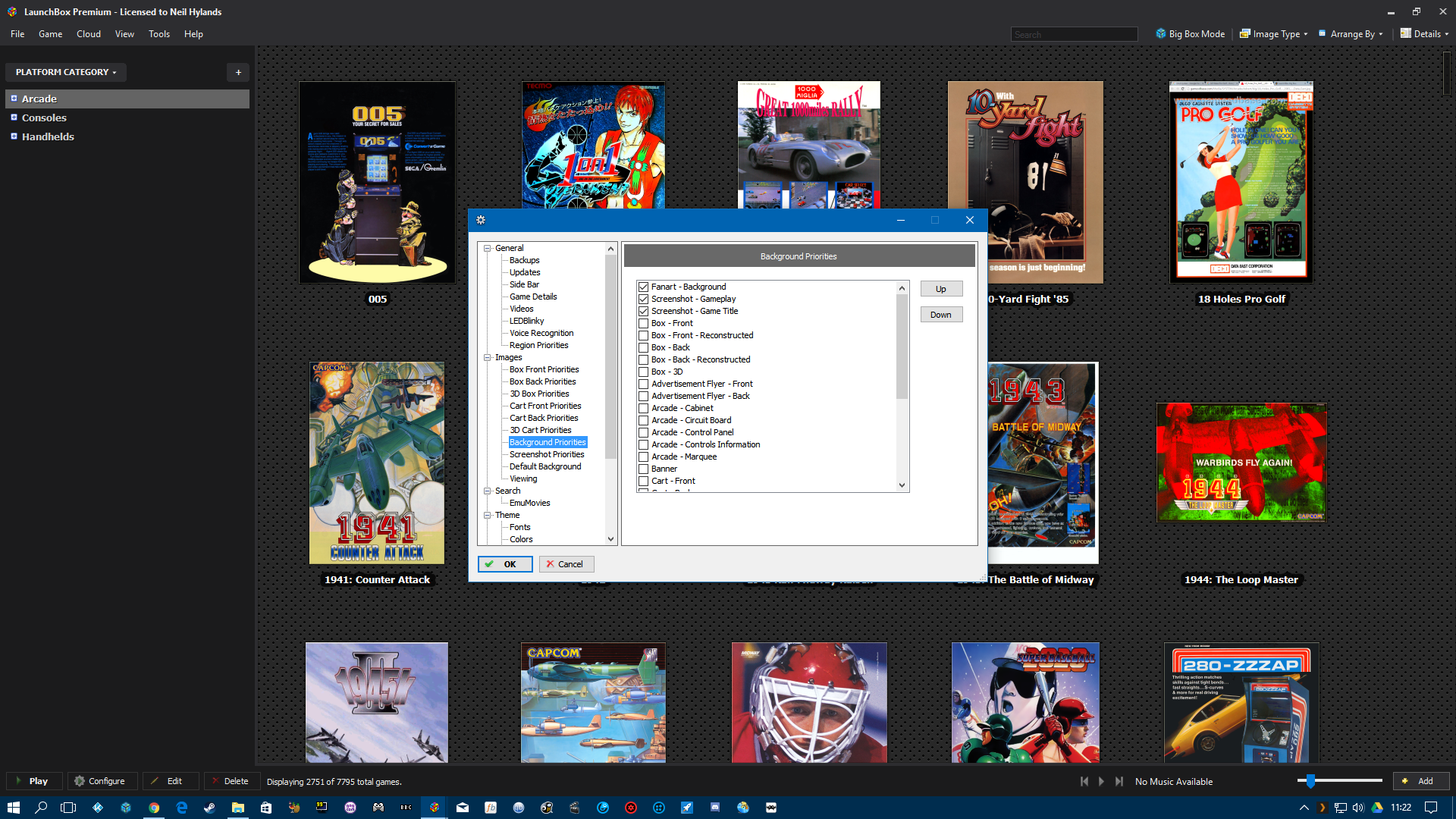The height and width of the screenshot is (819, 1456).
Task: Check the Box - 3D option
Action: [x=643, y=372]
